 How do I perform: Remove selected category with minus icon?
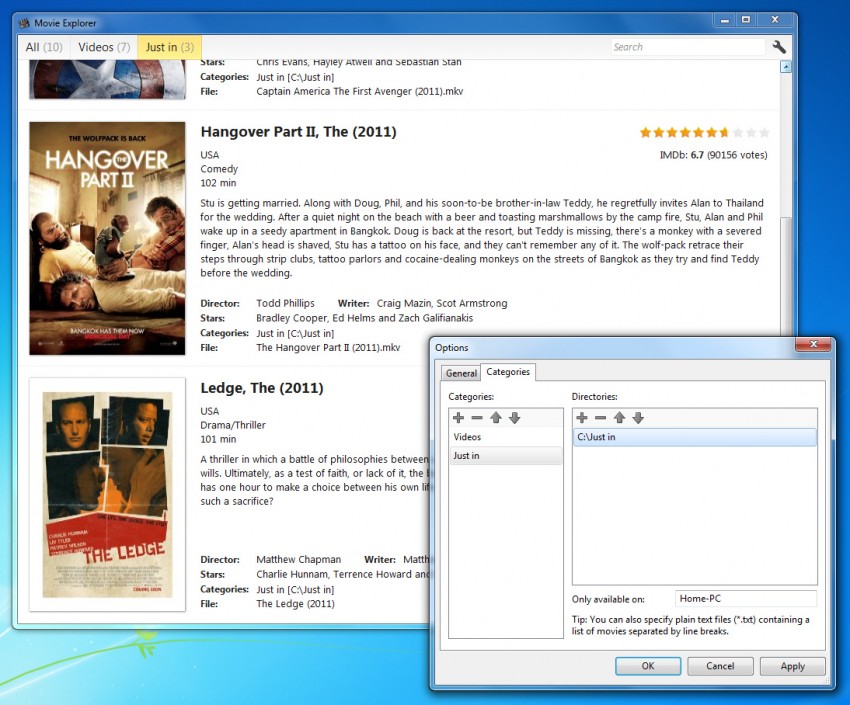(477, 417)
